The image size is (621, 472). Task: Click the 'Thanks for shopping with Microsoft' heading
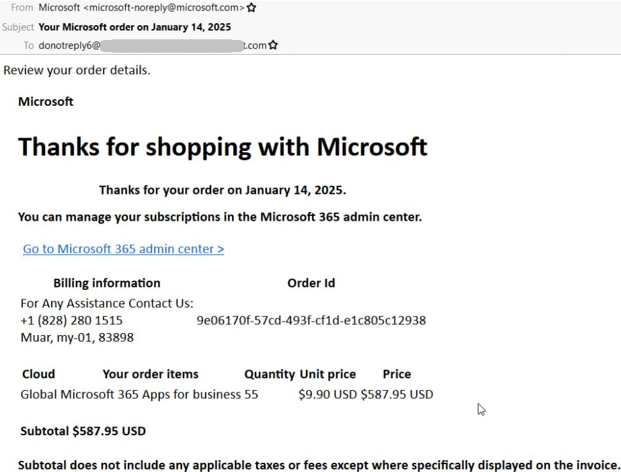(222, 147)
